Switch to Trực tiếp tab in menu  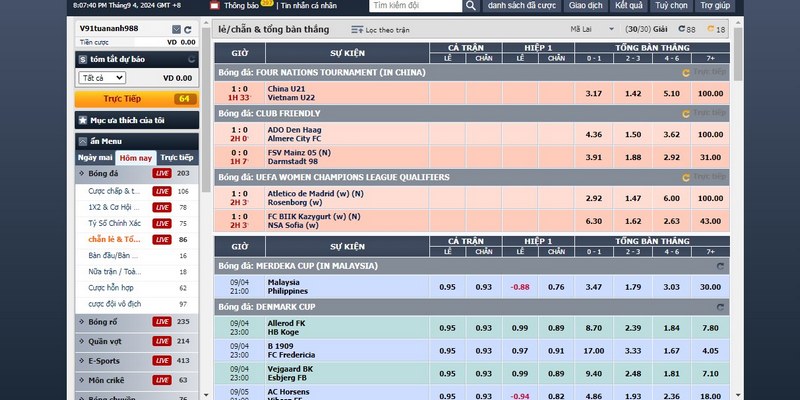[177, 158]
